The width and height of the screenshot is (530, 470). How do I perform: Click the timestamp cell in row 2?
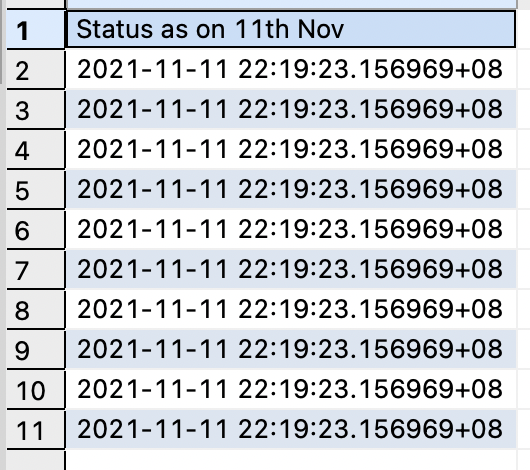(x=291, y=69)
